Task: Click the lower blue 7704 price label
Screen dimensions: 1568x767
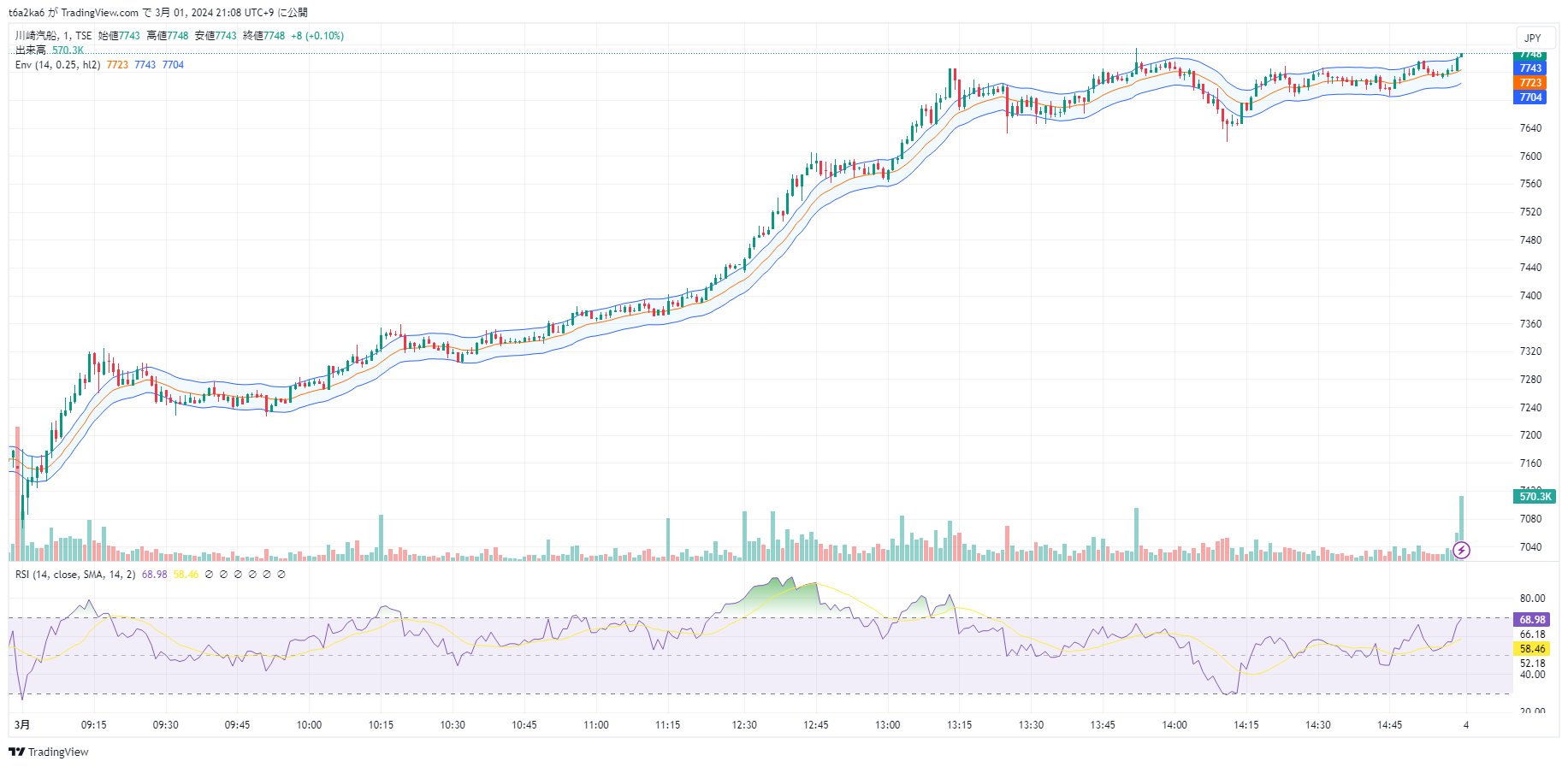Action: 1530,97
